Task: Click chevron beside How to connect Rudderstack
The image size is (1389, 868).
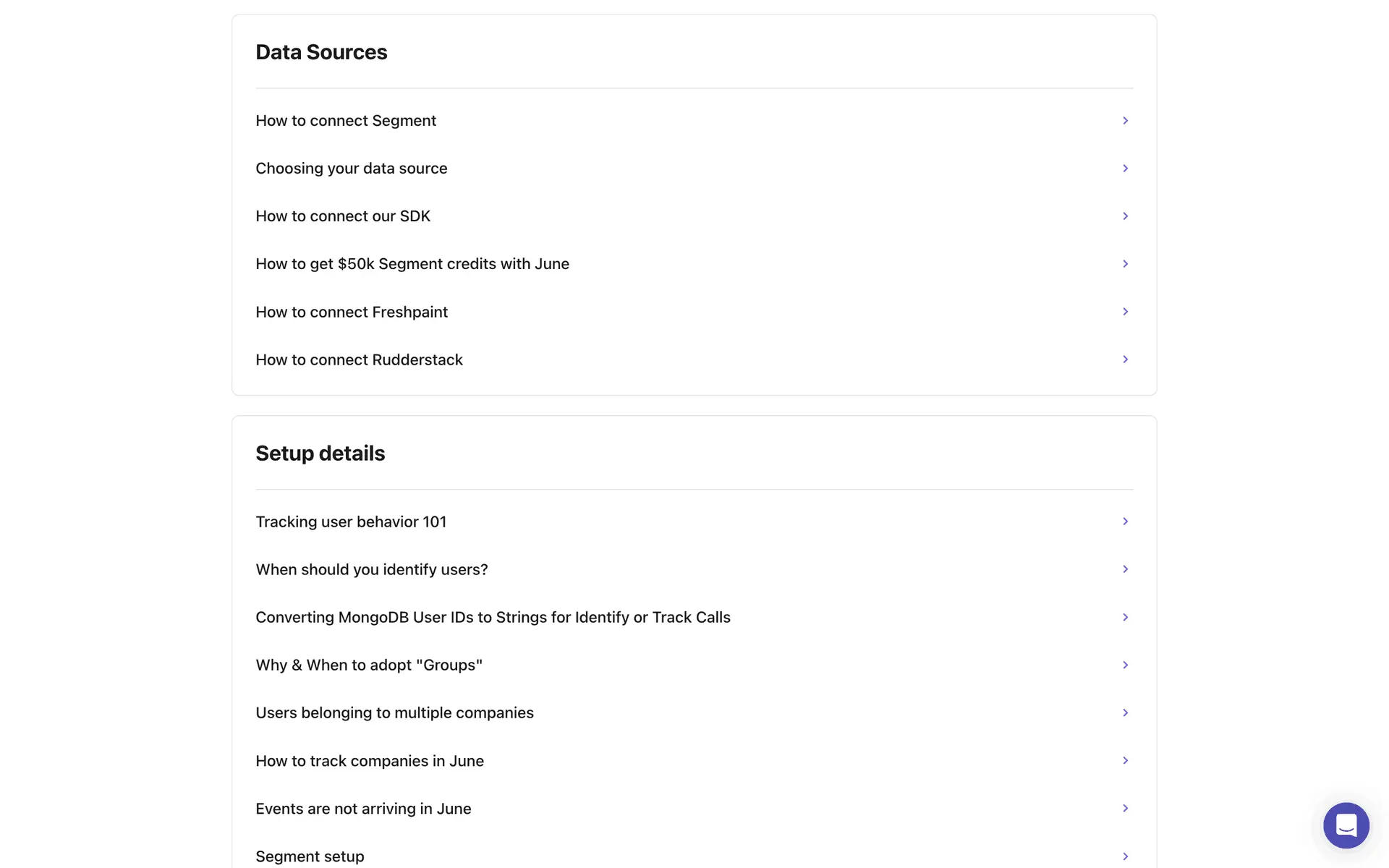Action: coord(1125,359)
